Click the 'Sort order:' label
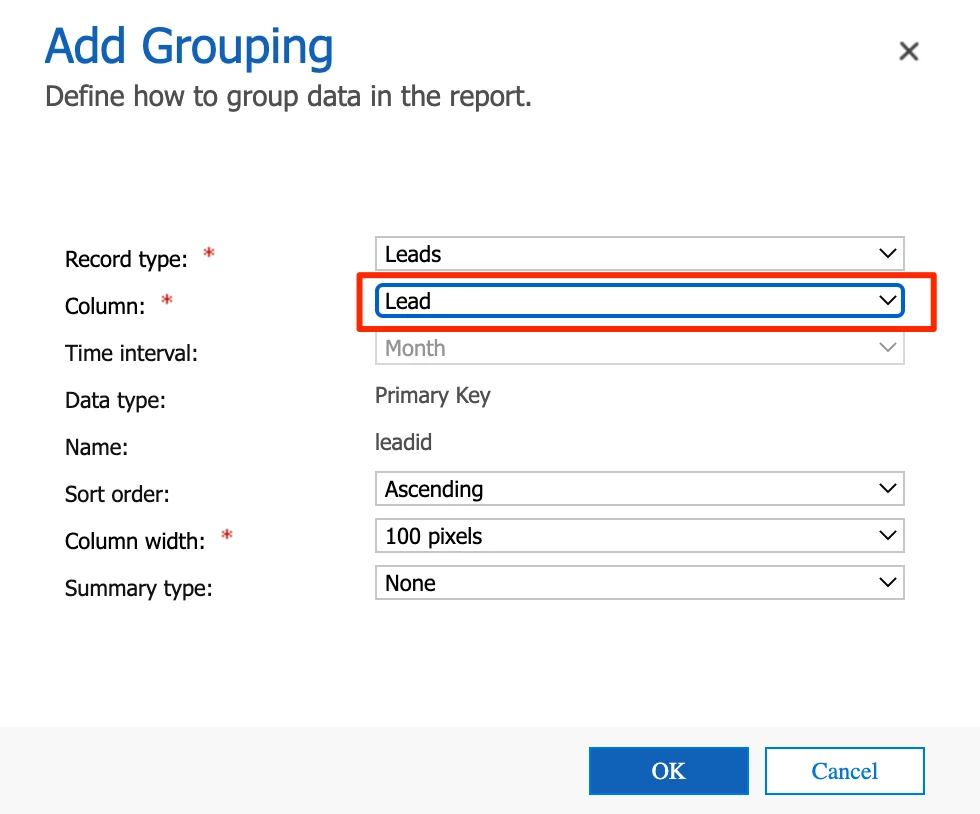 click(118, 494)
